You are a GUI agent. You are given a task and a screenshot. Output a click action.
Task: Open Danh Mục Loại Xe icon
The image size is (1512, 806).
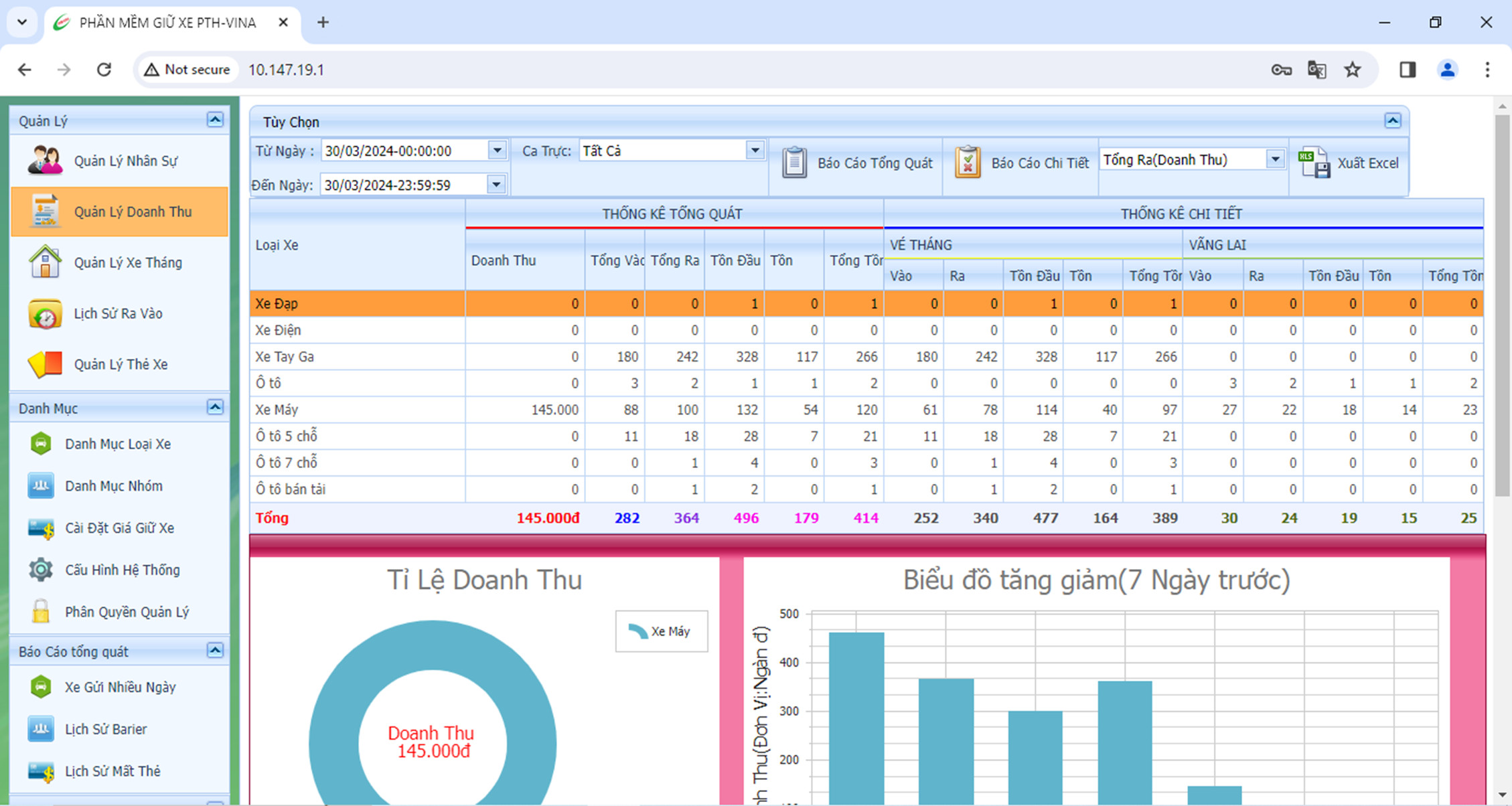(x=40, y=444)
